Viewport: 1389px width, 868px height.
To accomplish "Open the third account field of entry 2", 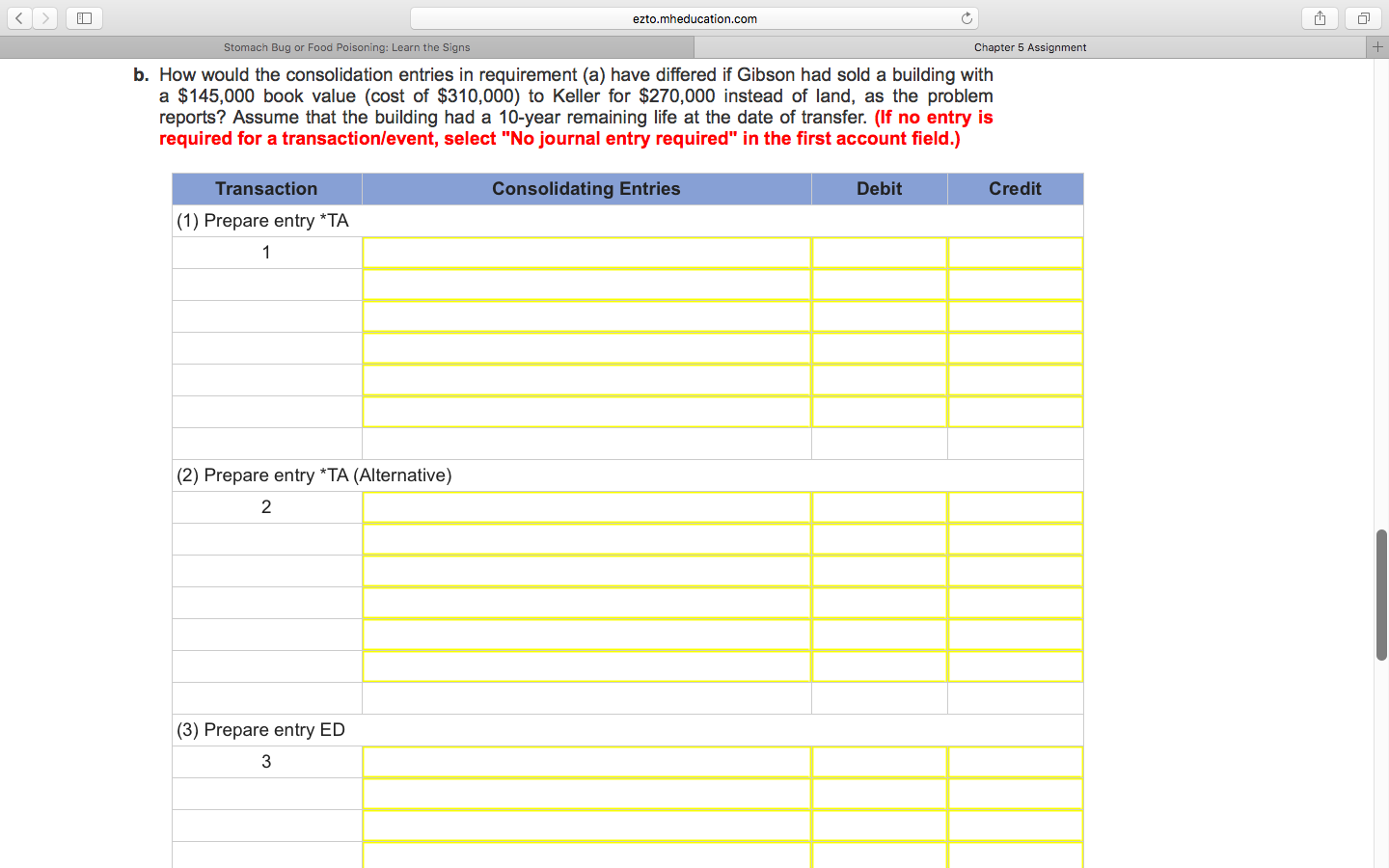I will point(586,571).
